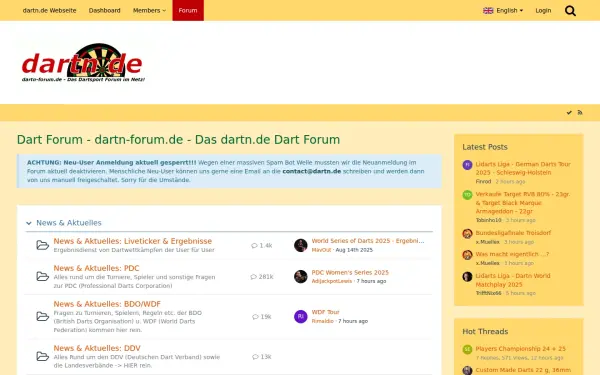This screenshot has width=600, height=375.
Task: Open the English language dropdown
Action: coord(503,10)
